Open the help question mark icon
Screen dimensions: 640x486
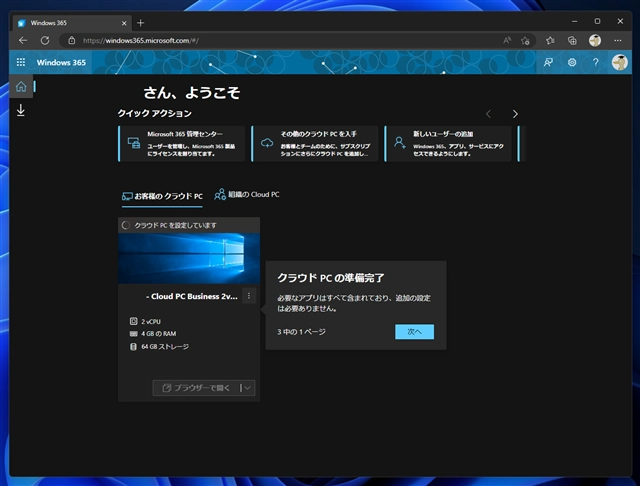point(596,62)
